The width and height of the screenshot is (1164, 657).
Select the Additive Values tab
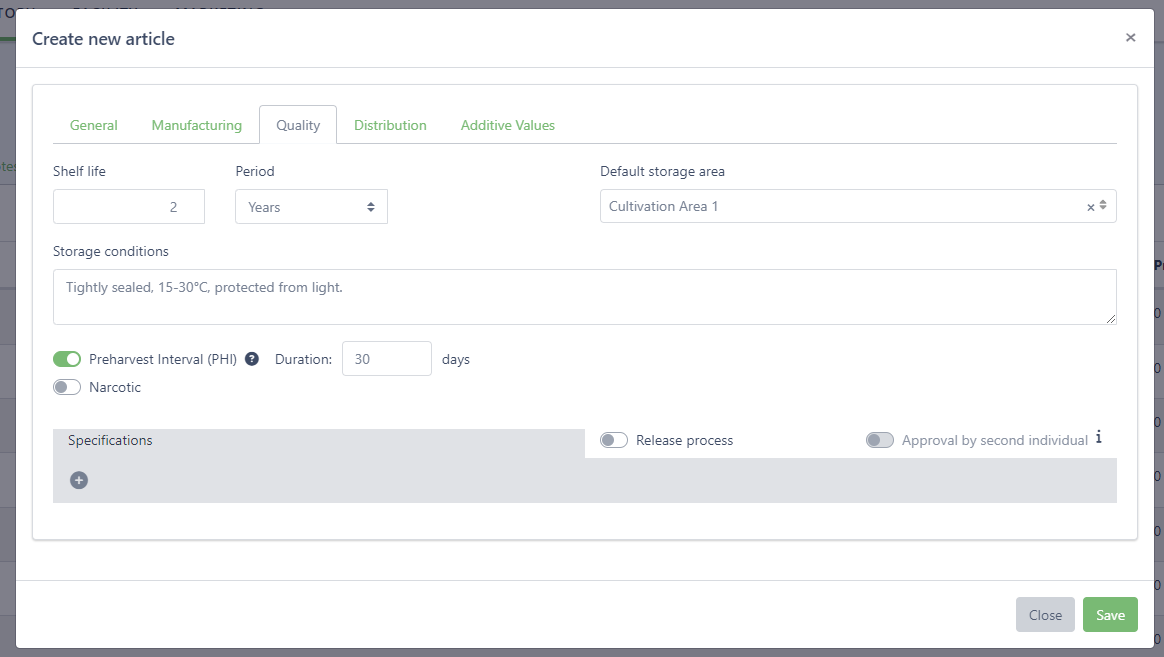click(x=507, y=125)
